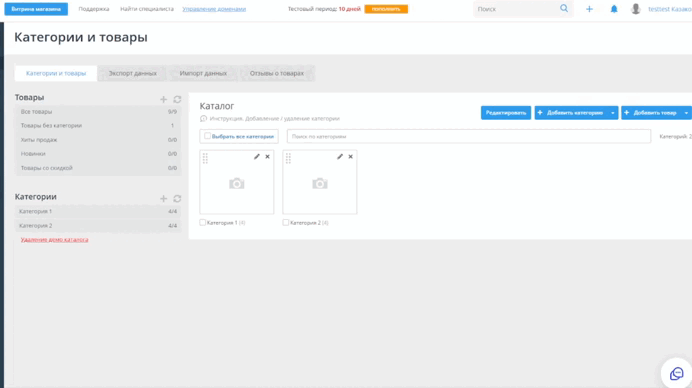Select Хиты продаж row
692x388 pixels.
pos(98,140)
